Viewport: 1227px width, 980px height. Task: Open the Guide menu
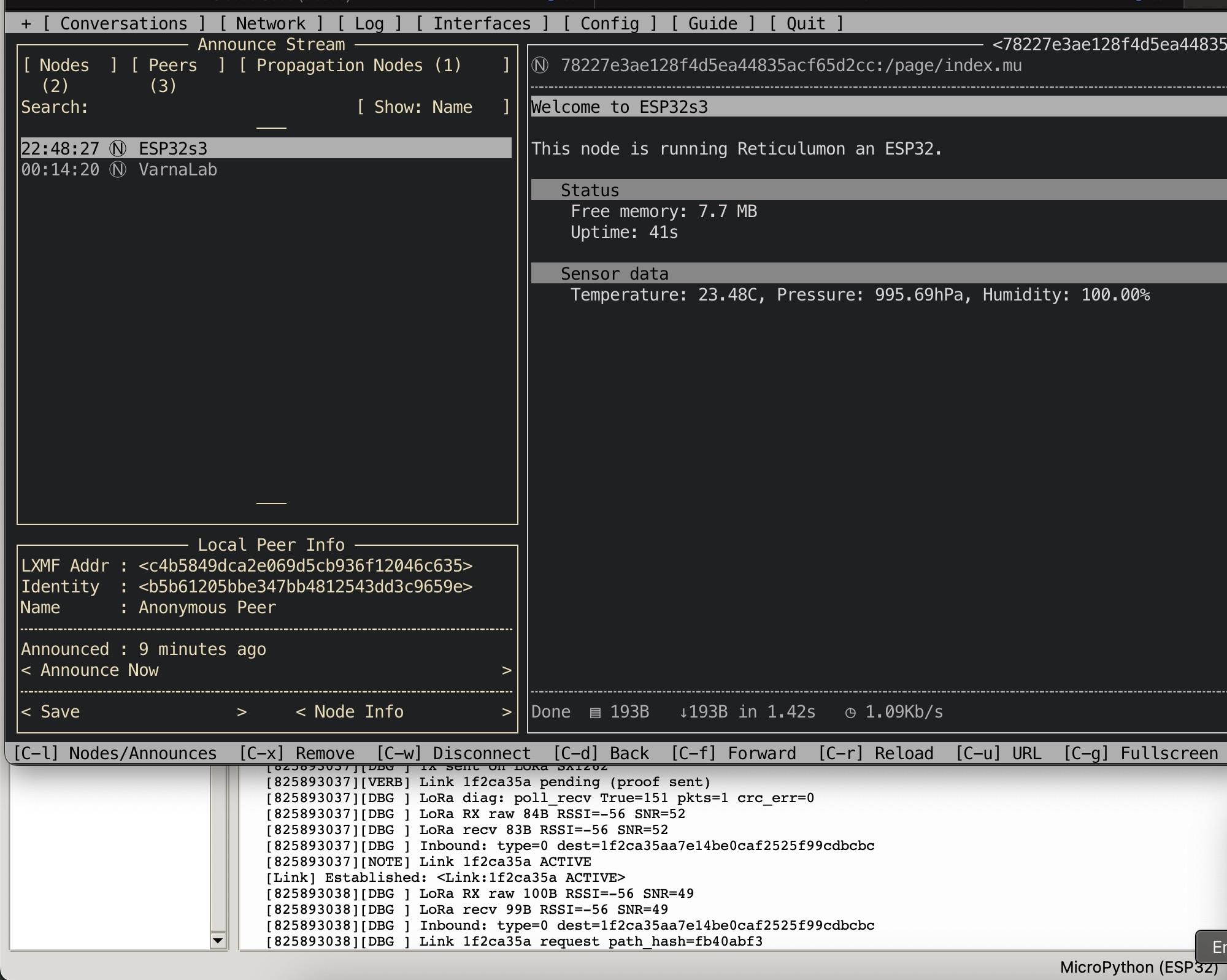[712, 24]
